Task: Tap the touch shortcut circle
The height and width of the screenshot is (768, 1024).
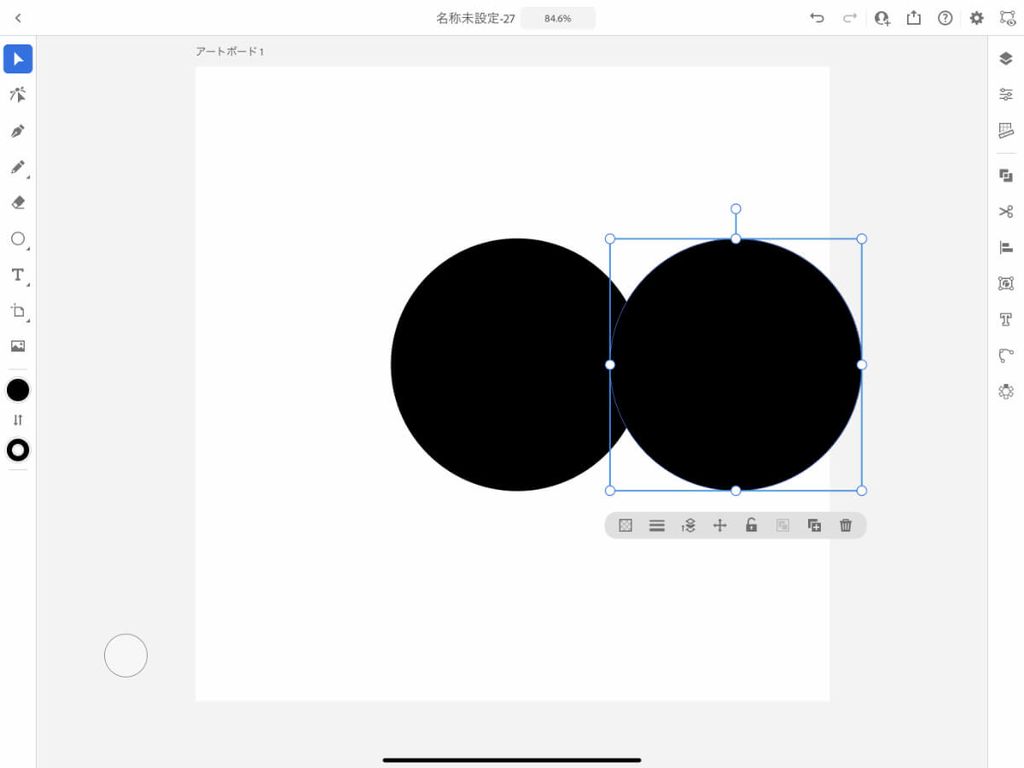Action: (x=126, y=655)
